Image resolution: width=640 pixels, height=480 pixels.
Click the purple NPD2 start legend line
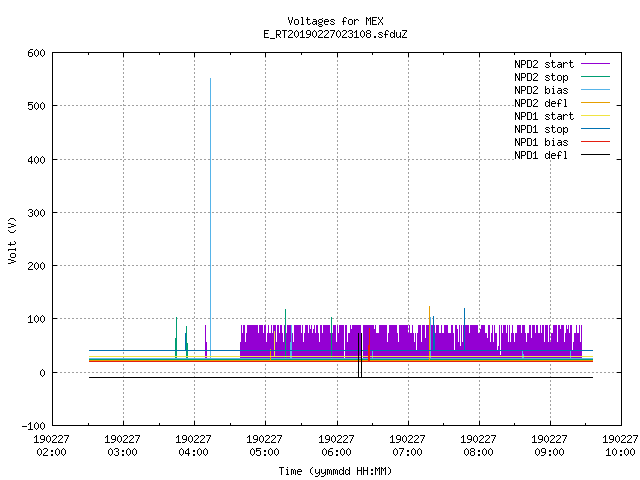(596, 64)
